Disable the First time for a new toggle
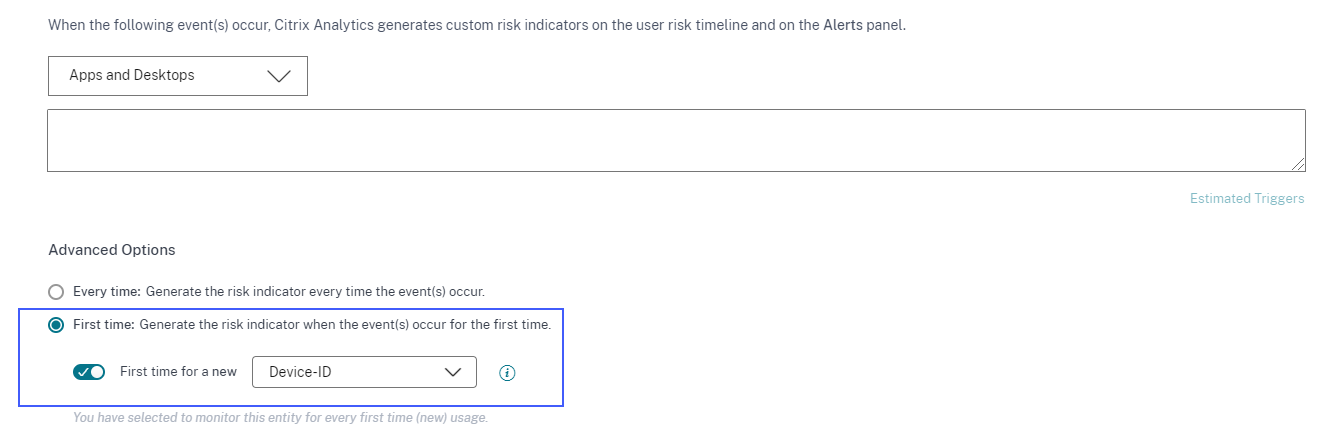 click(89, 372)
